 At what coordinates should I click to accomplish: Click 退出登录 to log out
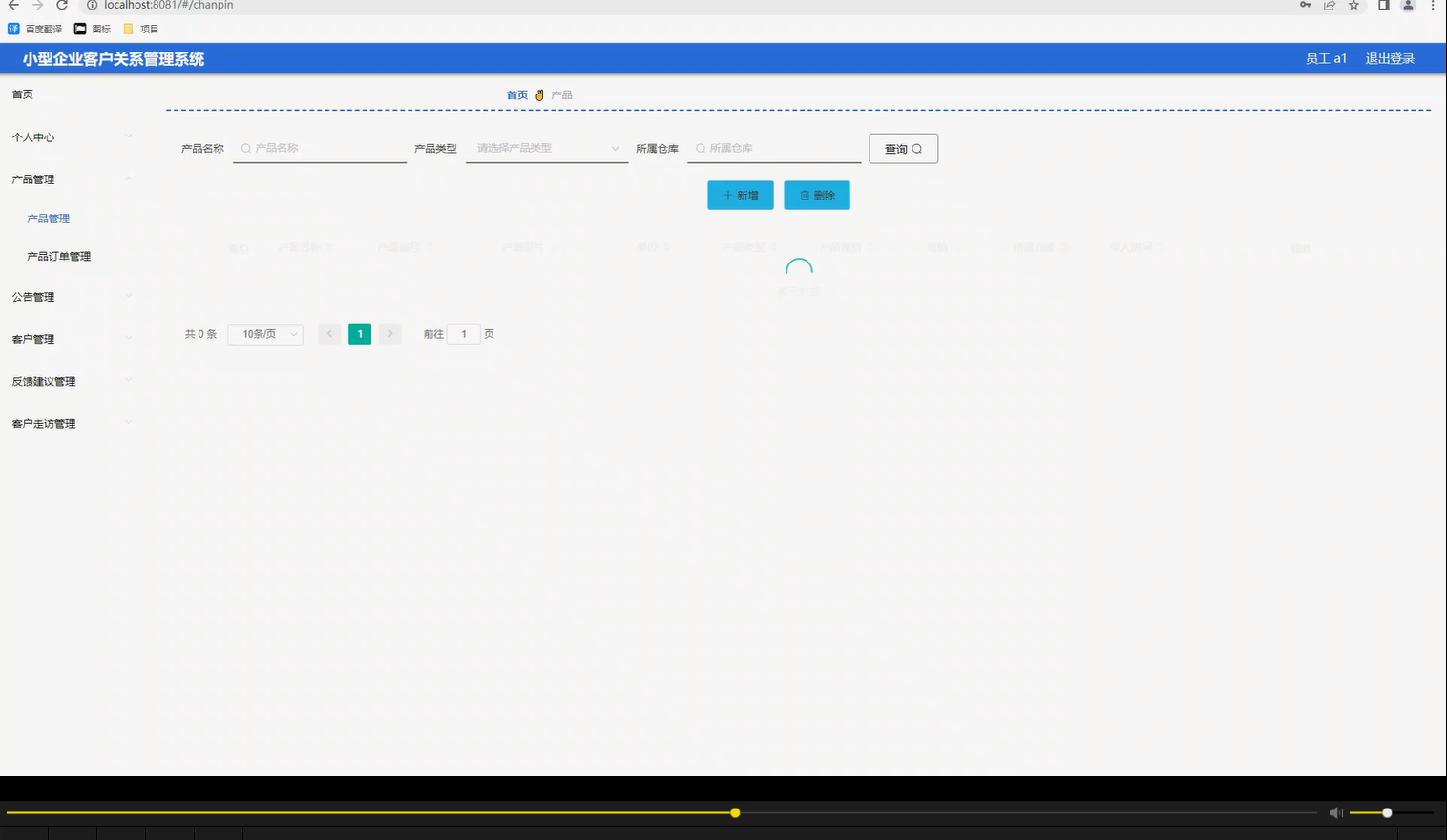[1390, 59]
